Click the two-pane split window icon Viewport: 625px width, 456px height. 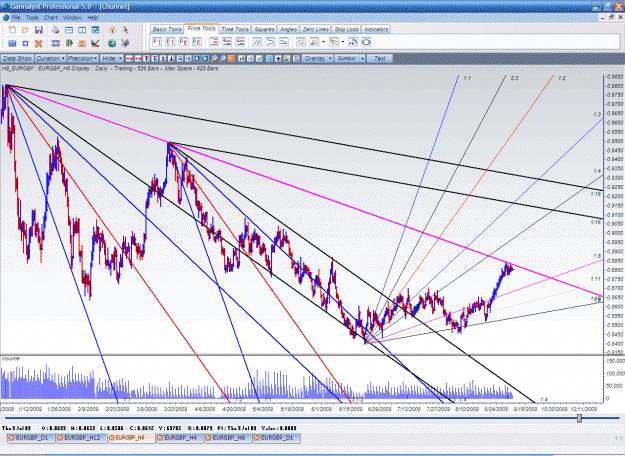pos(82,30)
